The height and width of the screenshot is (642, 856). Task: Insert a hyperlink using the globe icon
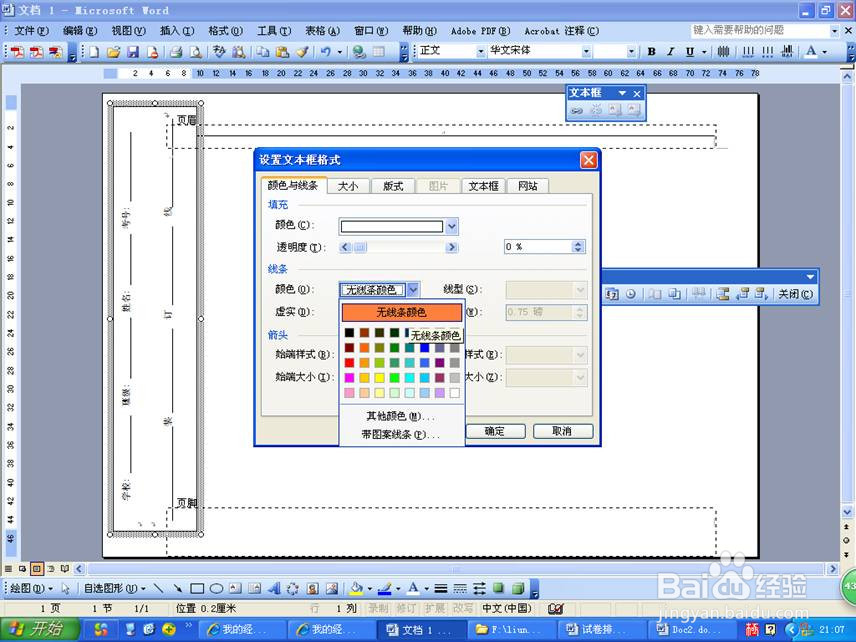tap(359, 52)
